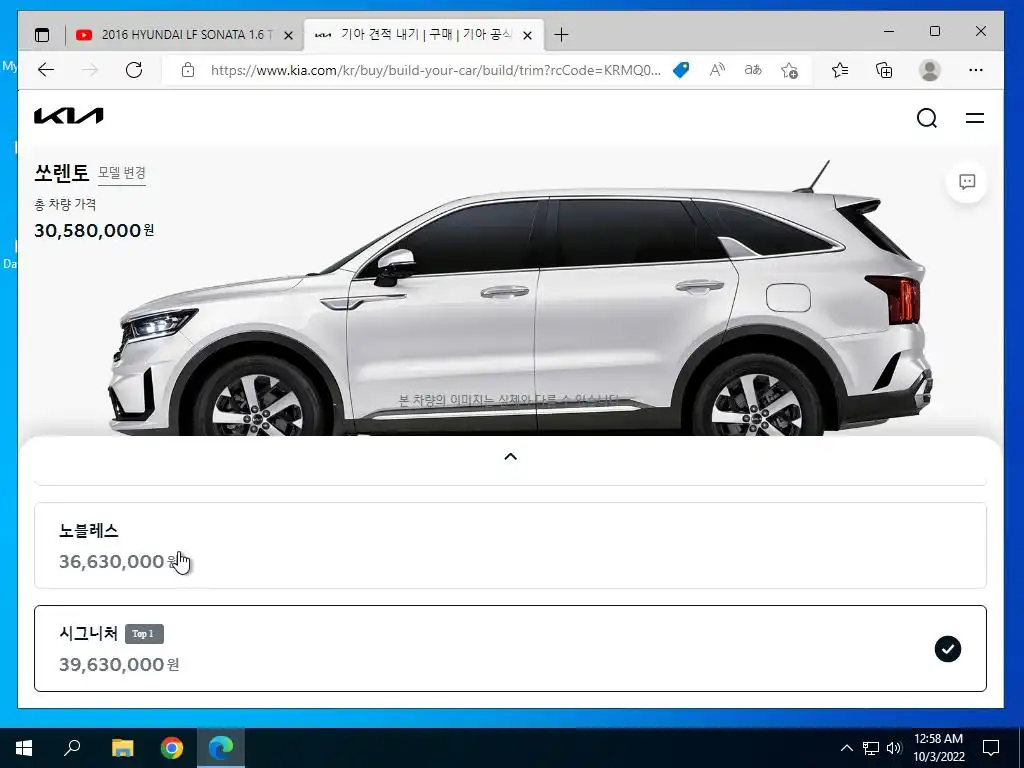
Task: Open the chat assistant bubble
Action: [x=967, y=182]
